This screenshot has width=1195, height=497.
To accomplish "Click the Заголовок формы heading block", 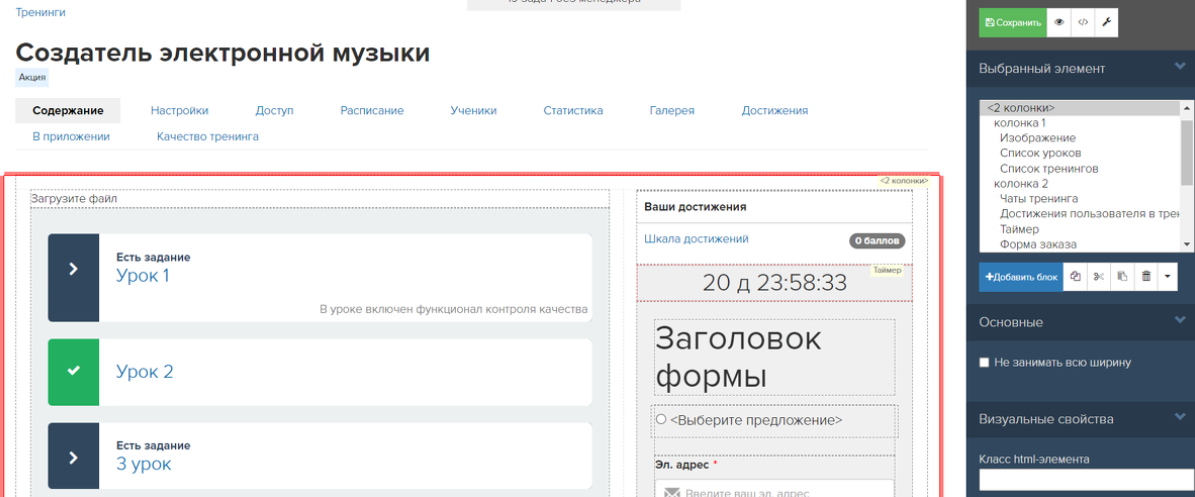I will click(x=774, y=358).
